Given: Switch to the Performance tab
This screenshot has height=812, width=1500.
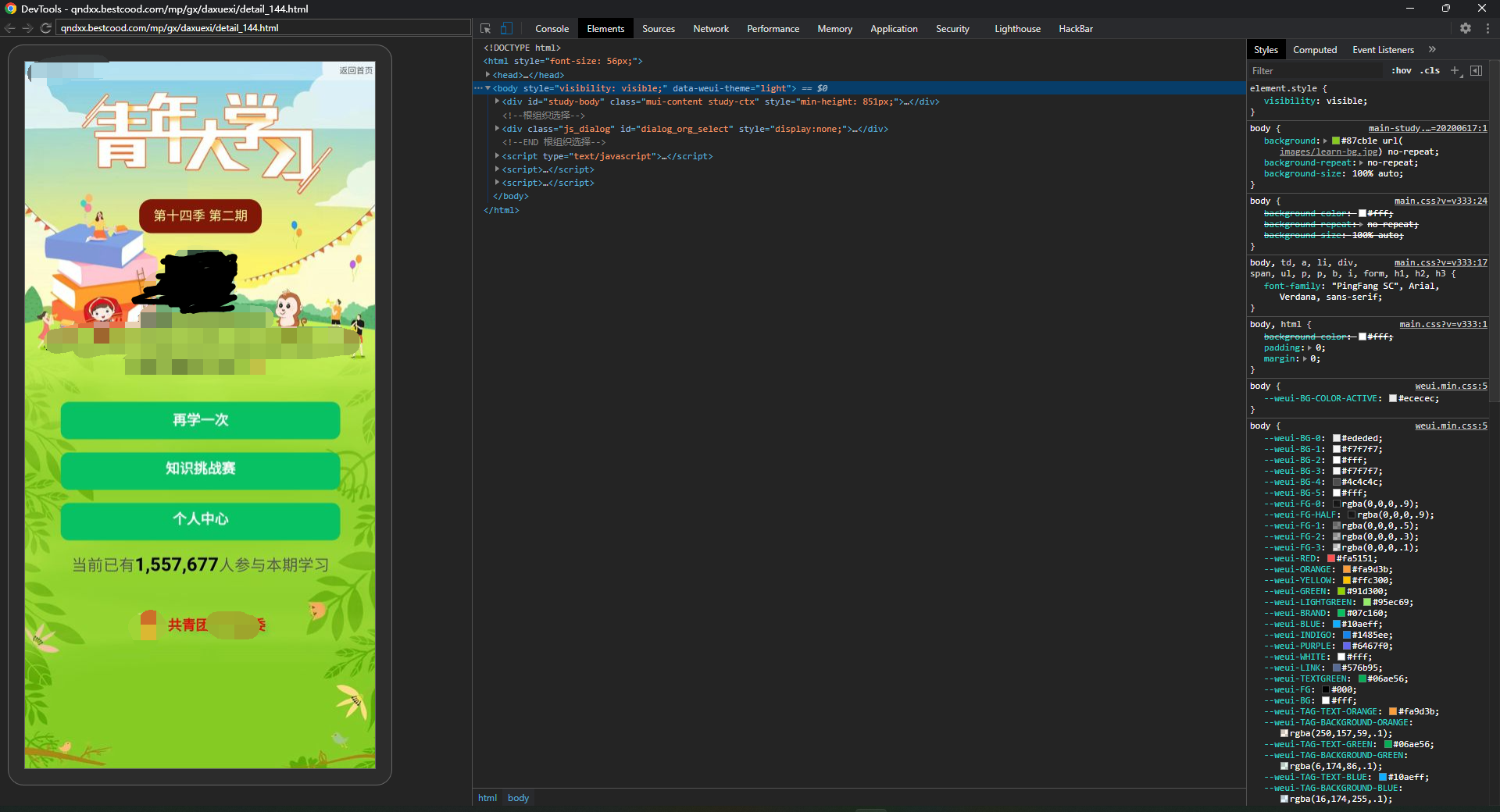Looking at the screenshot, I should (773, 29).
